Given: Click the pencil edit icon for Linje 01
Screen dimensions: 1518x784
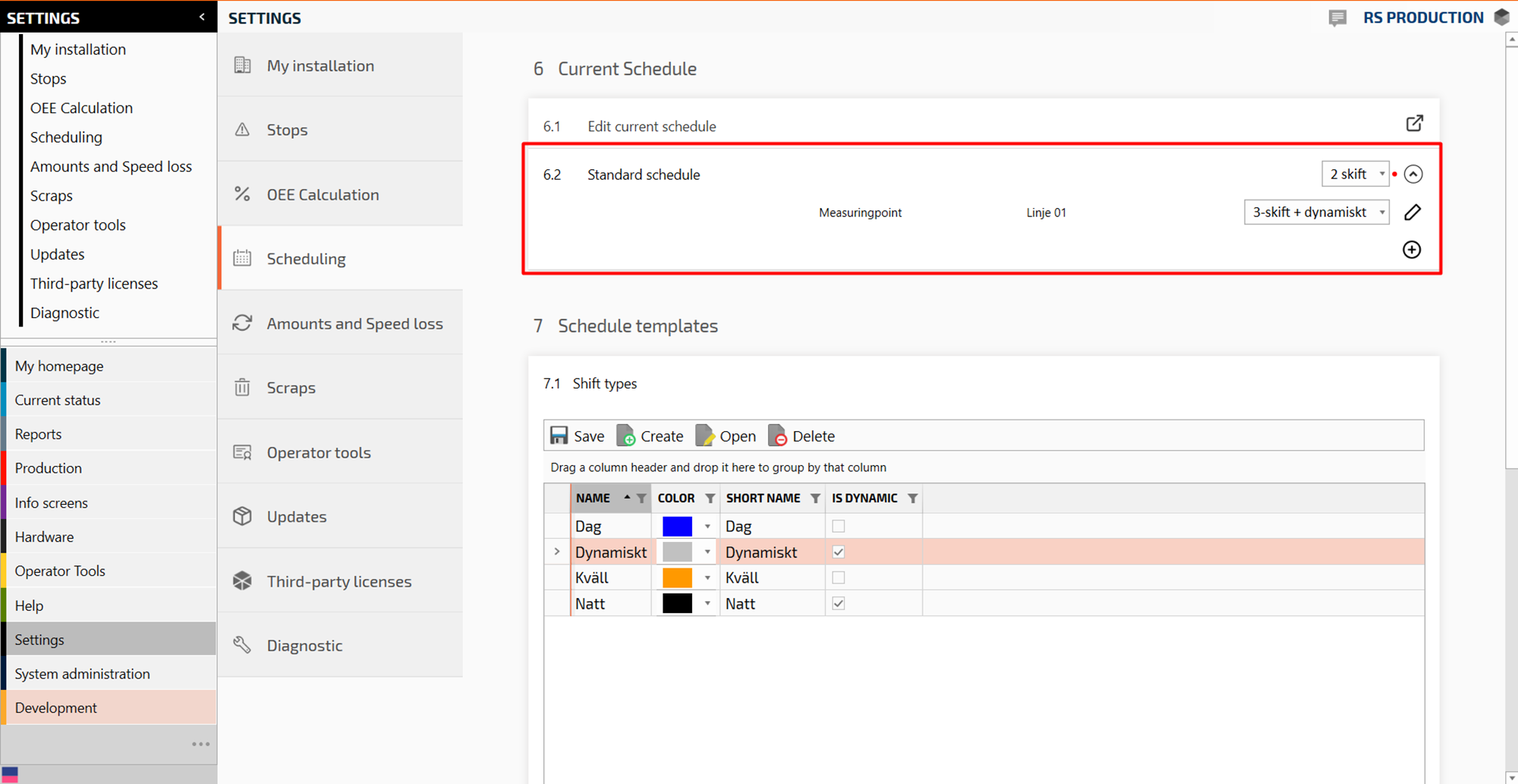Looking at the screenshot, I should pyautogui.click(x=1412, y=213).
